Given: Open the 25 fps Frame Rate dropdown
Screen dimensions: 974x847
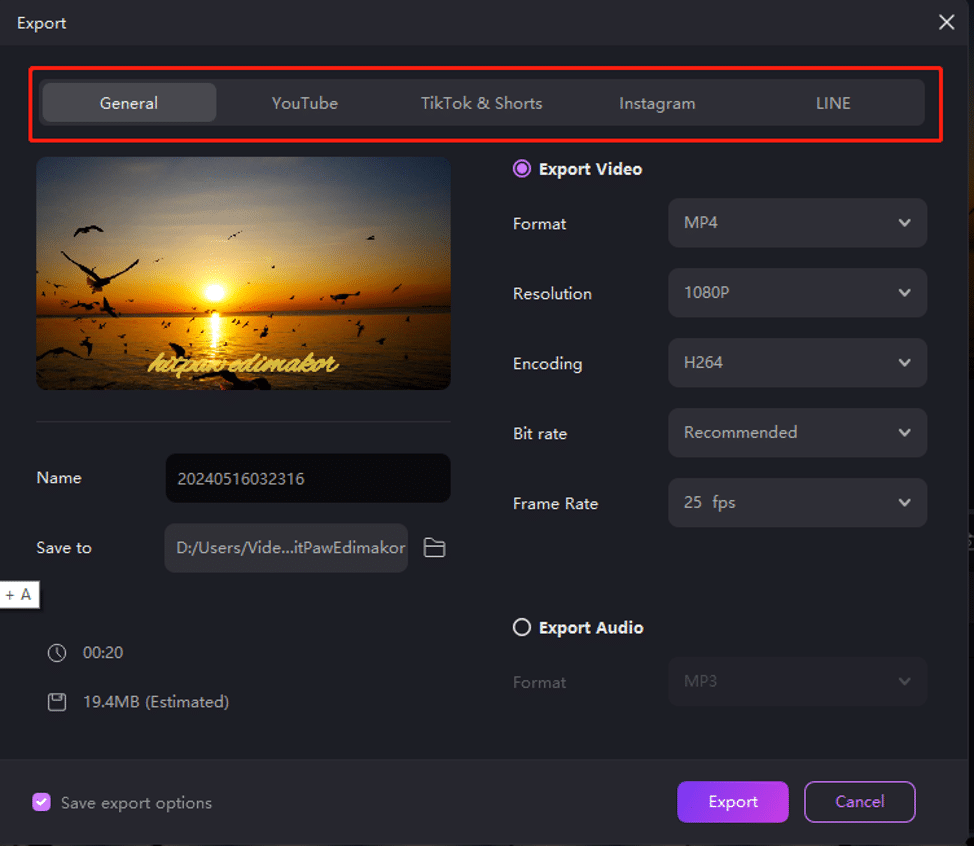Looking at the screenshot, I should pyautogui.click(x=797, y=503).
